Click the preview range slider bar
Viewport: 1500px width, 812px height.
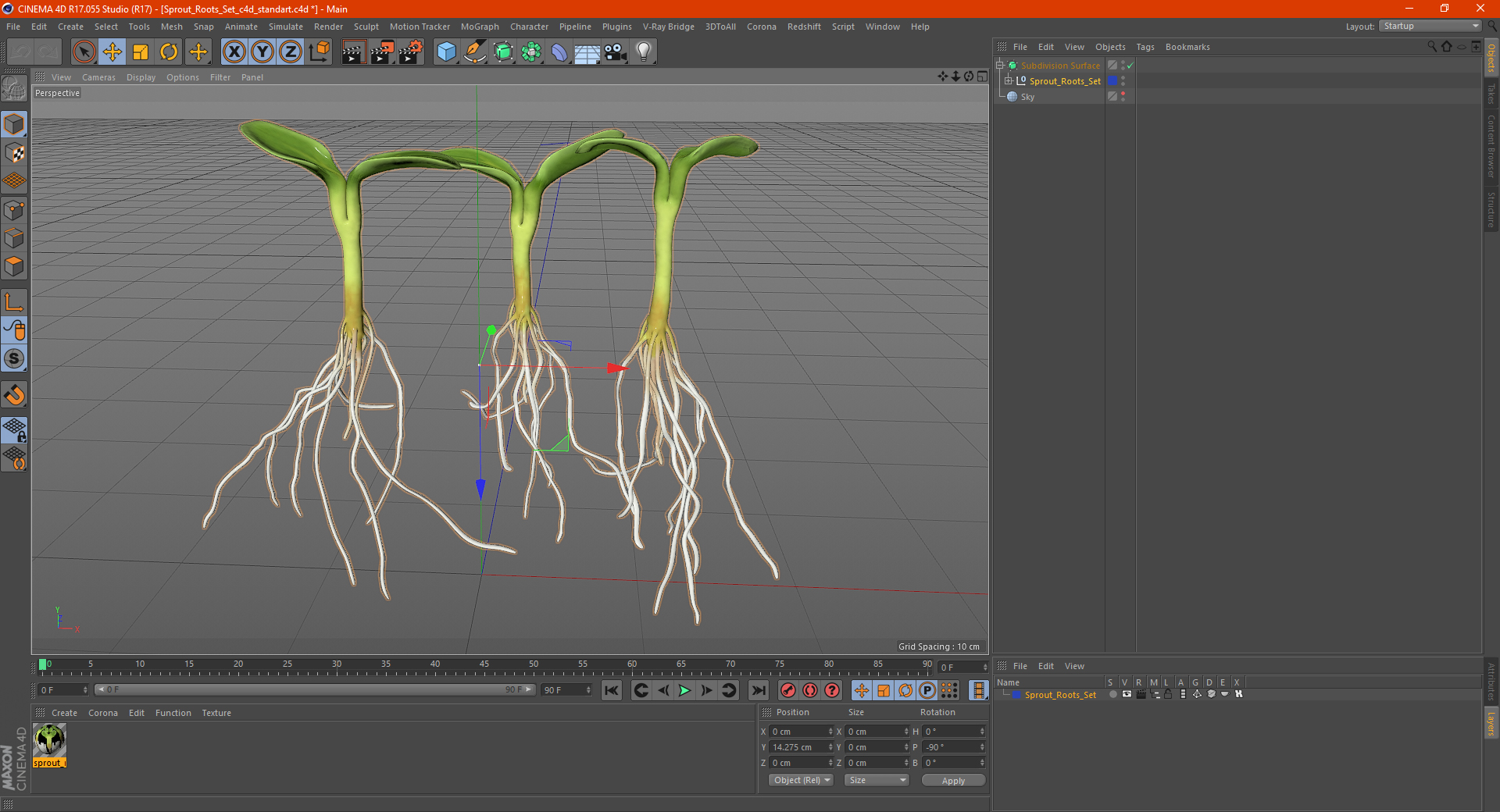pos(315,689)
